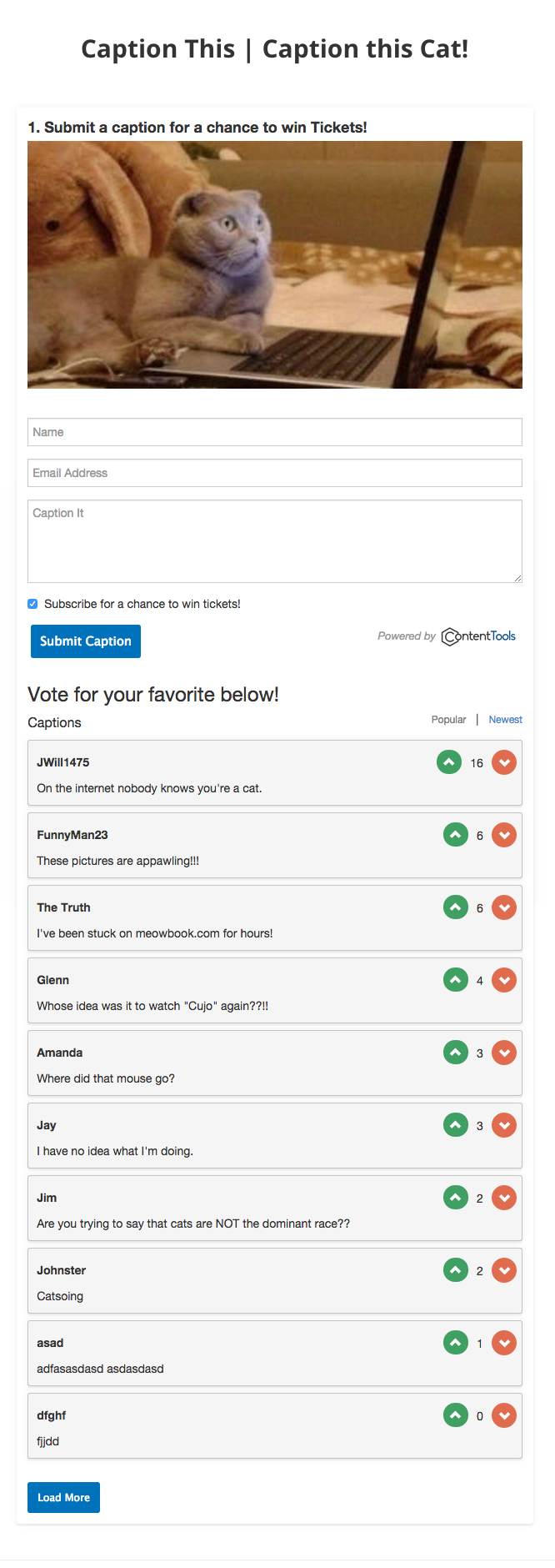The width and height of the screenshot is (555, 1568).
Task: Downvote The Truth's meowbook caption
Action: tap(504, 907)
